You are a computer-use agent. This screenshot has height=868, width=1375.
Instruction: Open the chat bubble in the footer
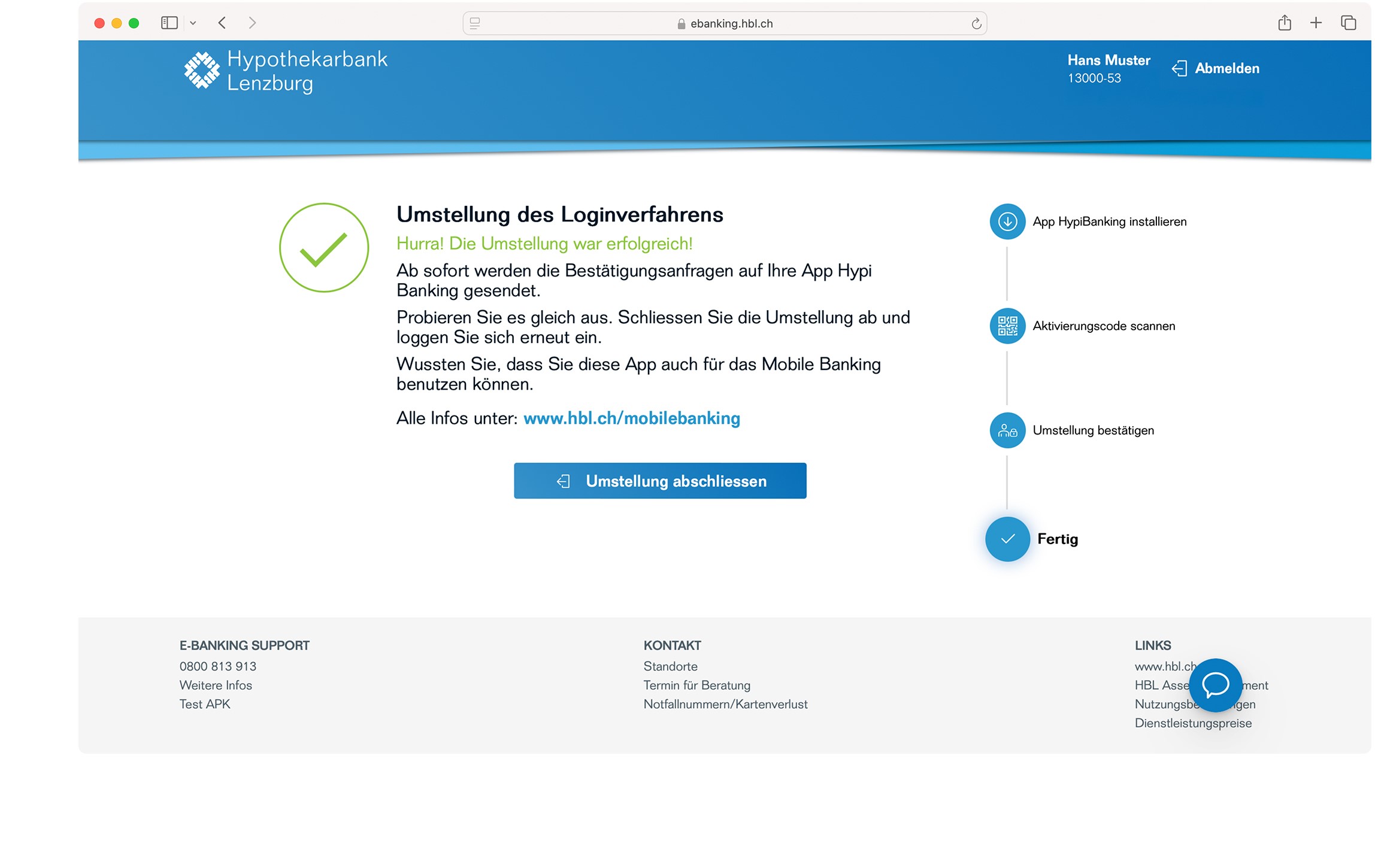point(1216,686)
